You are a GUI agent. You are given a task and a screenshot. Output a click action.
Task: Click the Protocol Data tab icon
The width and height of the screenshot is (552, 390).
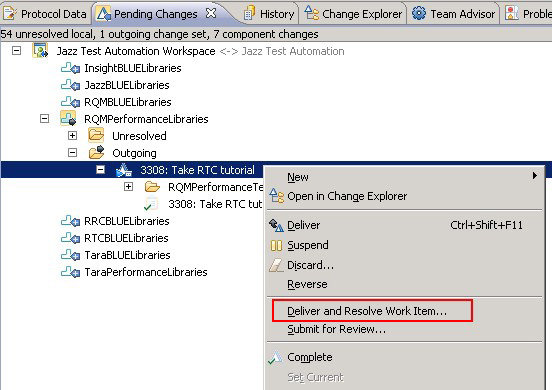click(x=10, y=14)
